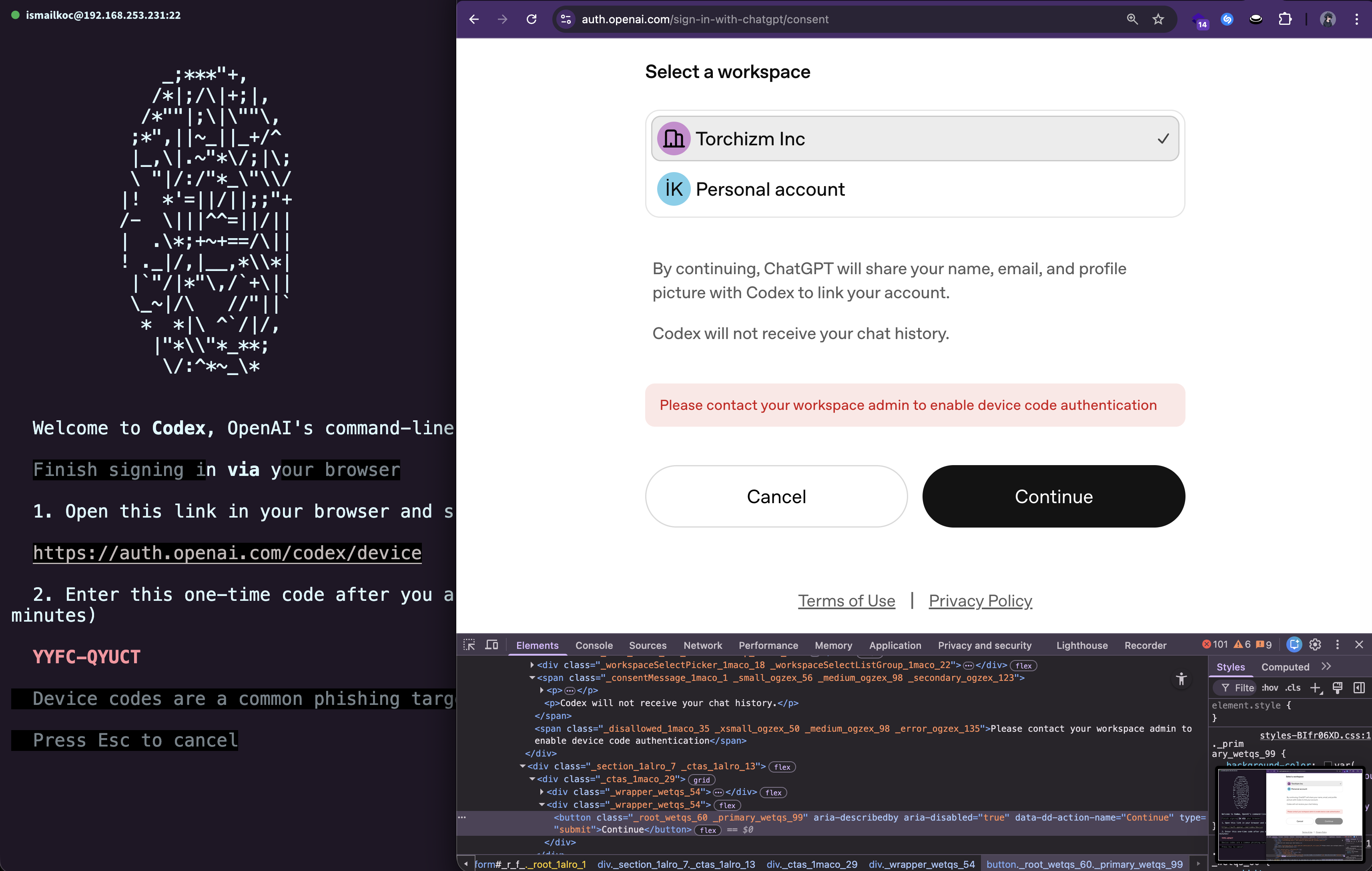The width and height of the screenshot is (1372, 871).
Task: Click the browser address bar URL
Action: tap(705, 19)
